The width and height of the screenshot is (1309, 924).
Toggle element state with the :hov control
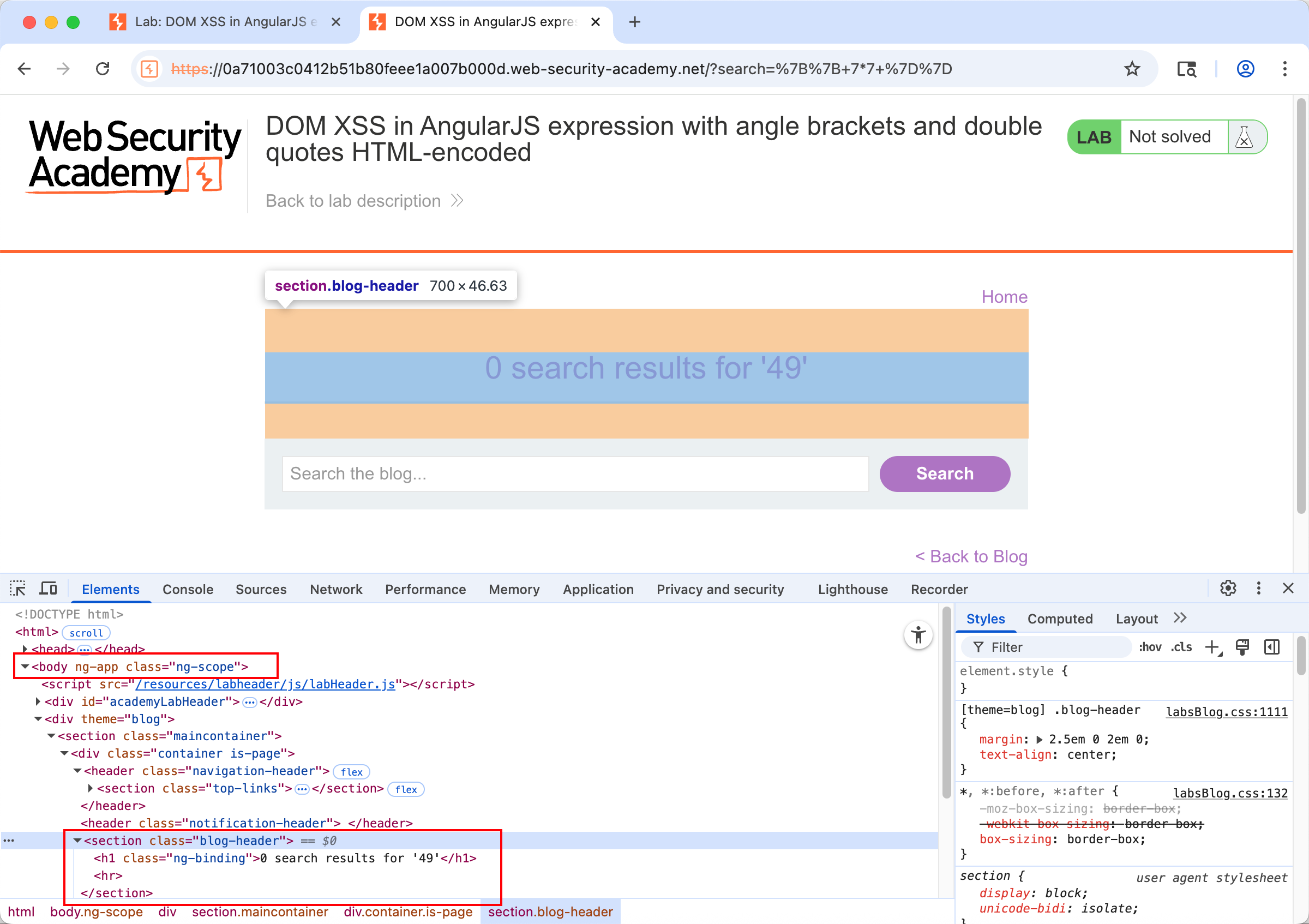coord(1150,647)
